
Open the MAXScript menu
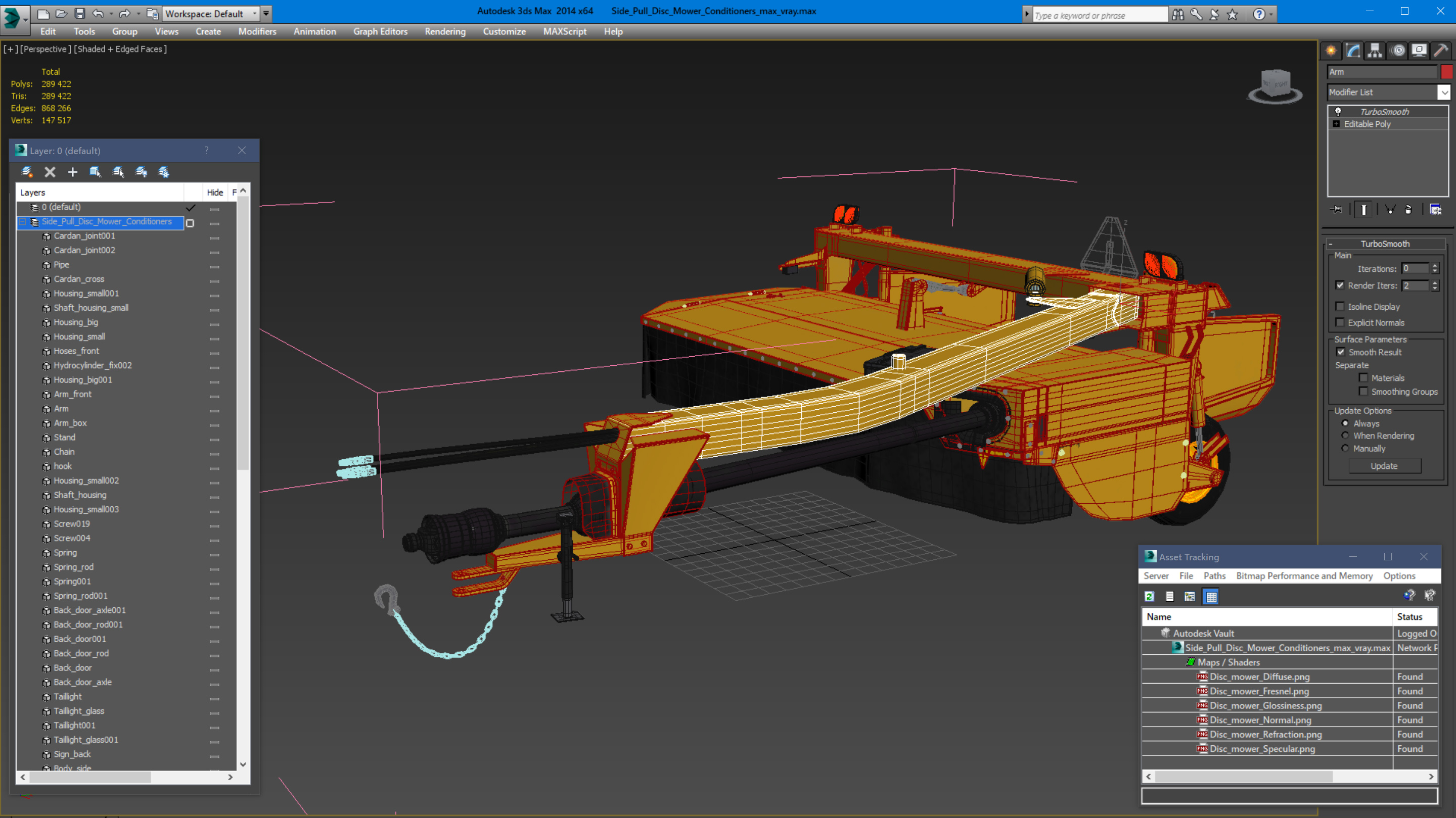[564, 32]
